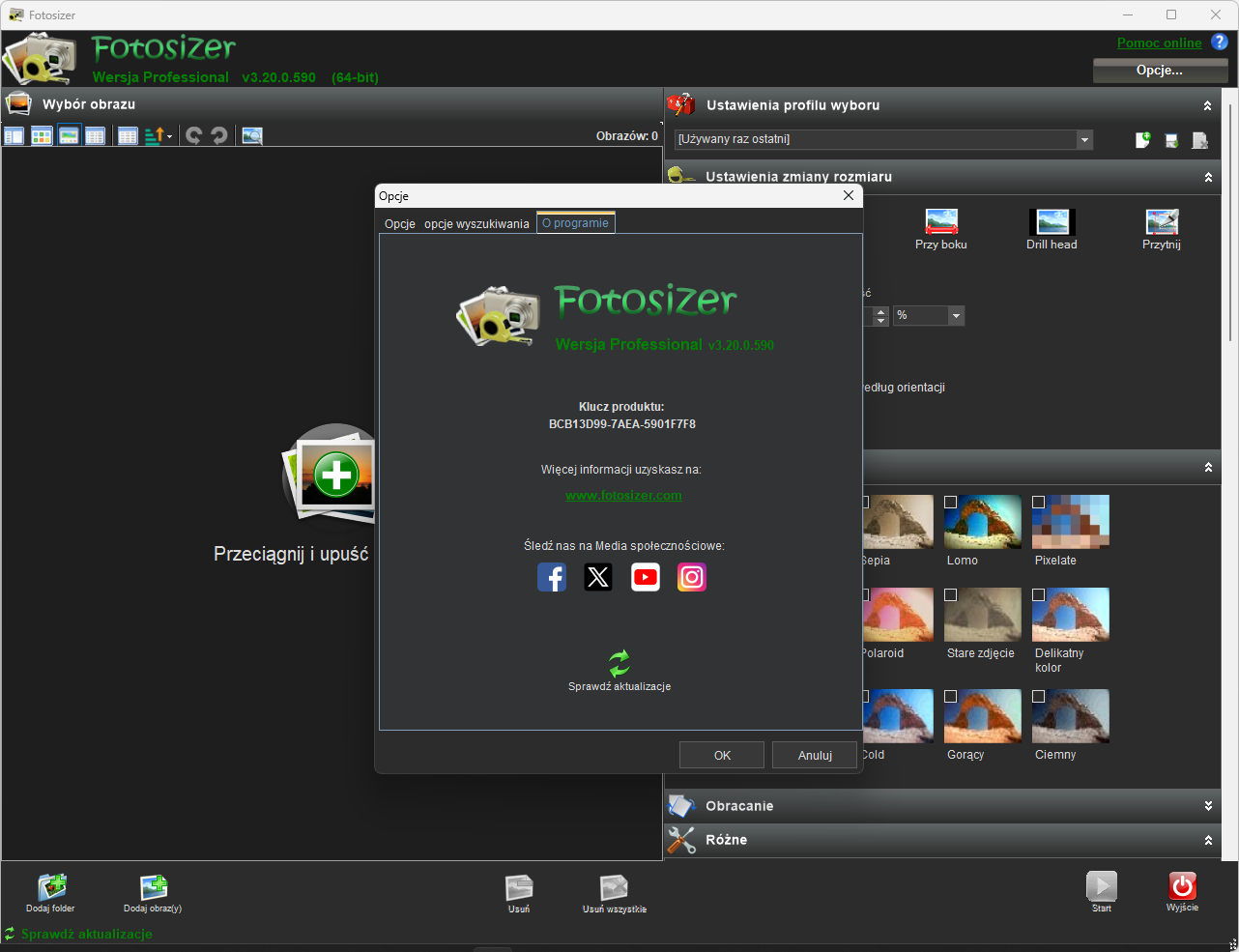The width and height of the screenshot is (1239, 952).
Task: Click the delete profile icon
Action: [1200, 141]
